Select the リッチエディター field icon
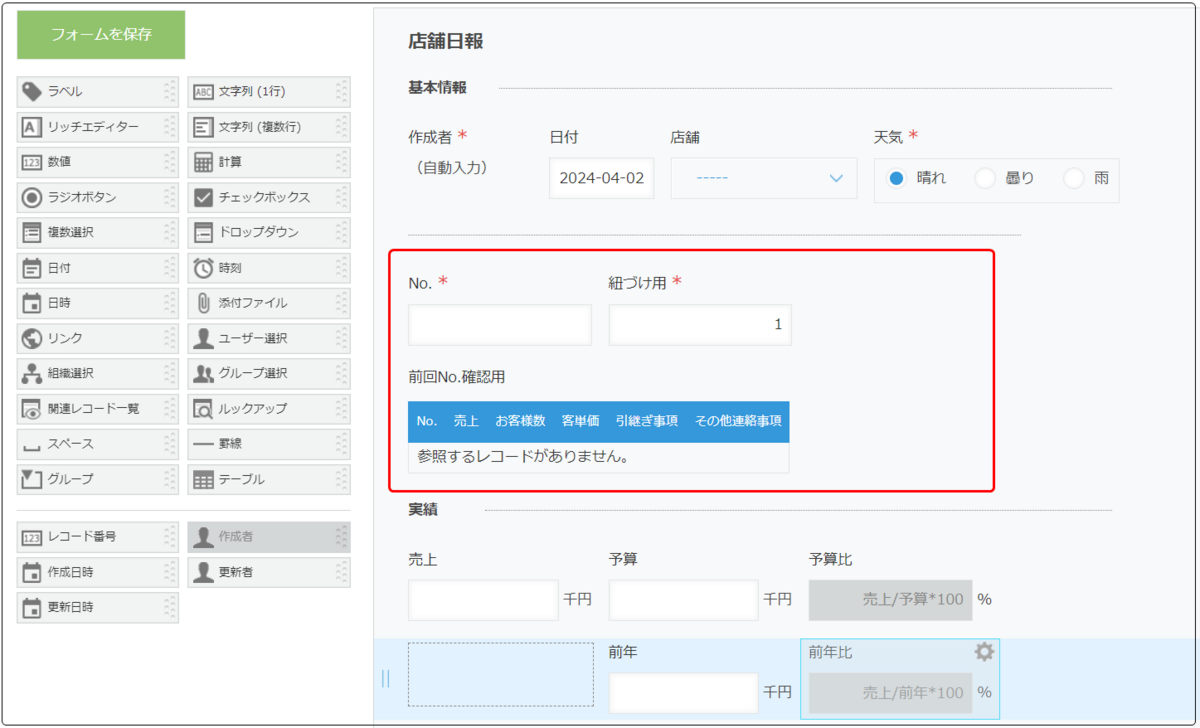1200x728 pixels. 32,127
